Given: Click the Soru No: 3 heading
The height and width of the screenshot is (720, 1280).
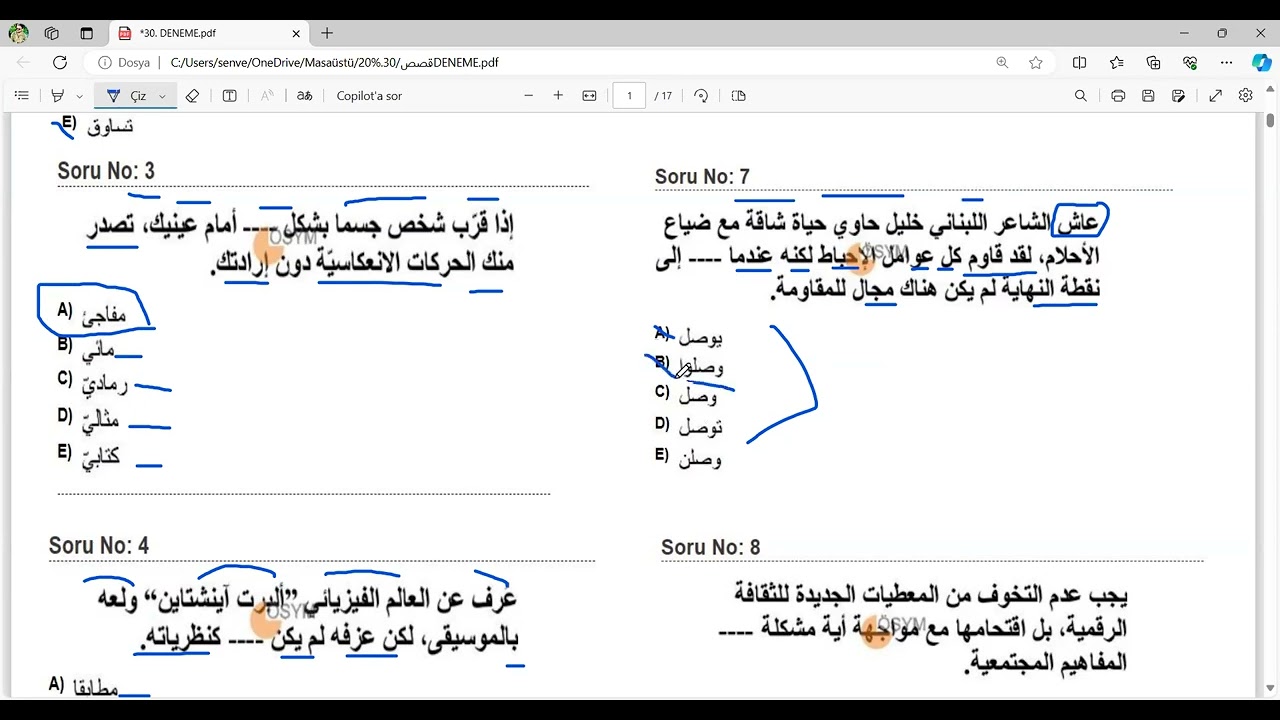Looking at the screenshot, I should click(x=106, y=171).
